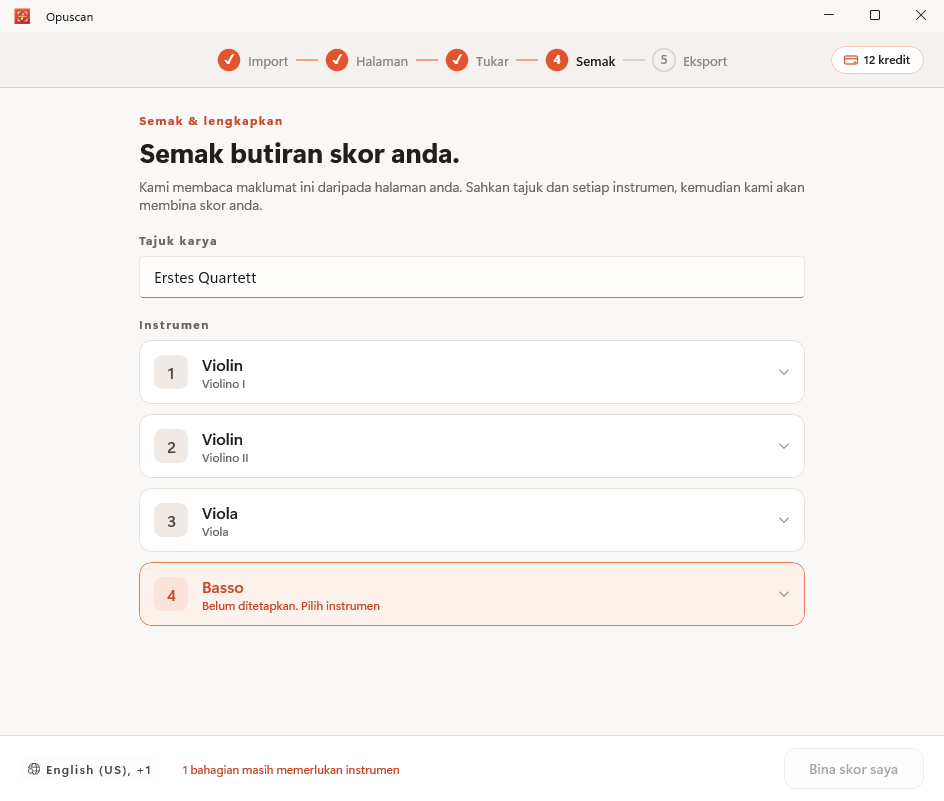Click the 'Violino I' subtitle text
Image resolution: width=944 pixels, height=801 pixels.
(x=223, y=384)
